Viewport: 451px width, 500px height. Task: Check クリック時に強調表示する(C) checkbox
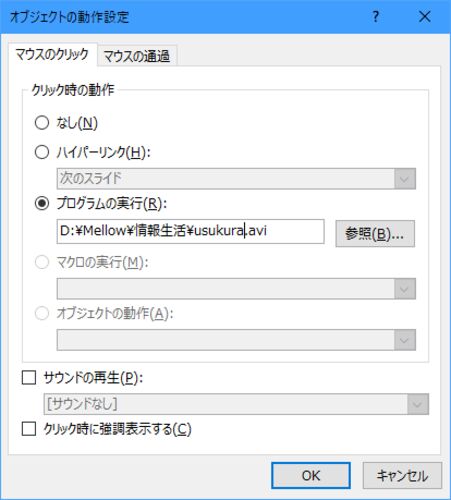29,429
